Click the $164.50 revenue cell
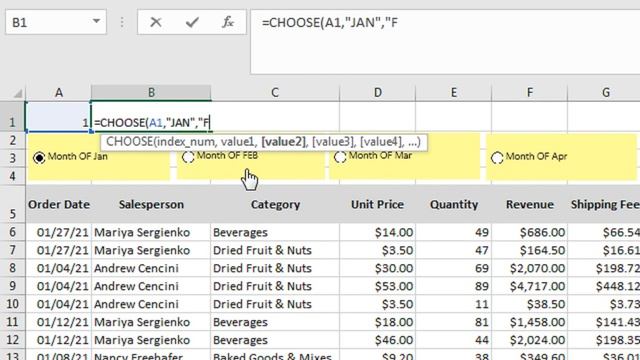Image resolution: width=640 pixels, height=360 pixels. point(529,250)
